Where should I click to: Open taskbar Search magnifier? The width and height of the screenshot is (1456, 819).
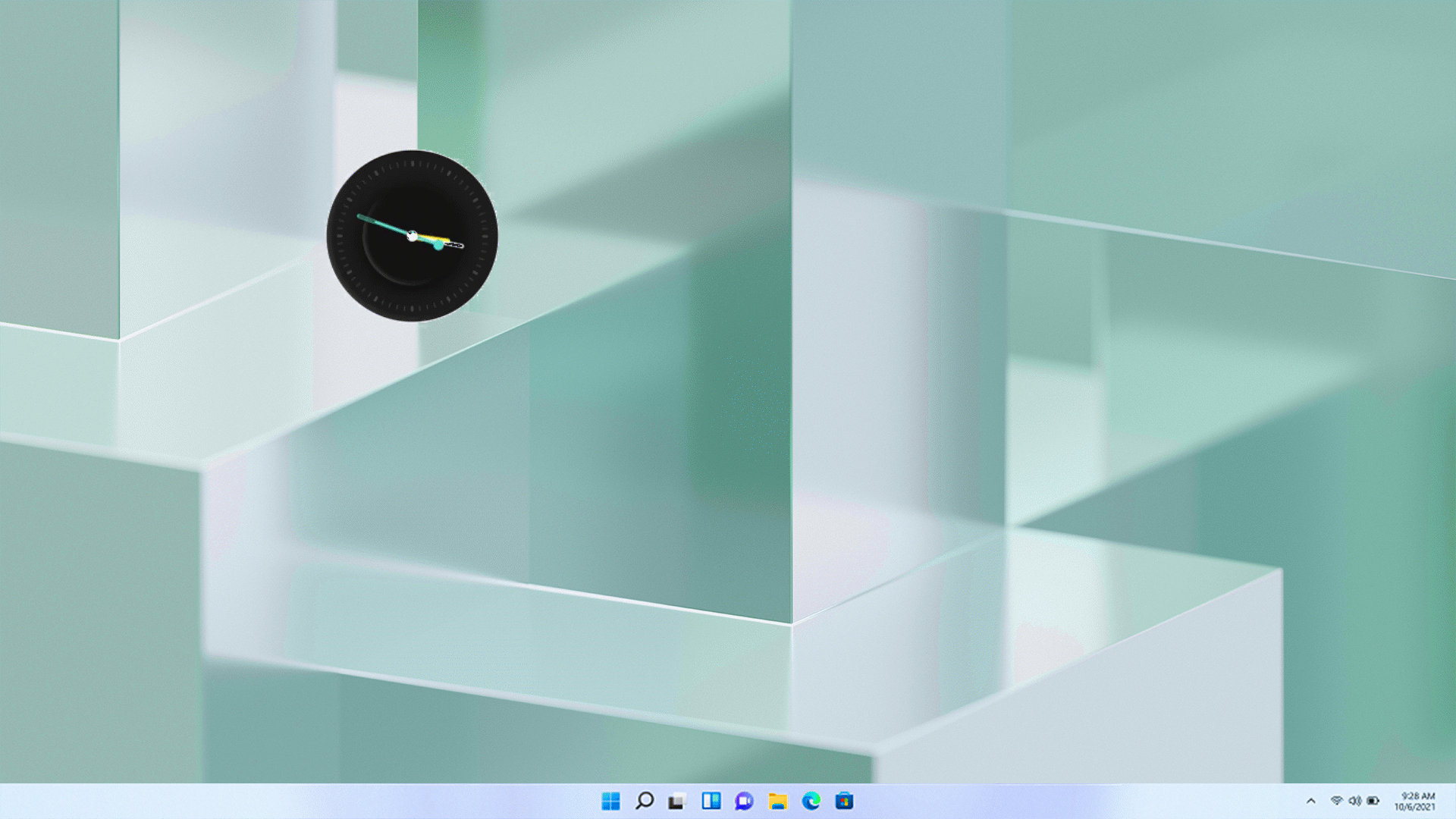pyautogui.click(x=645, y=801)
